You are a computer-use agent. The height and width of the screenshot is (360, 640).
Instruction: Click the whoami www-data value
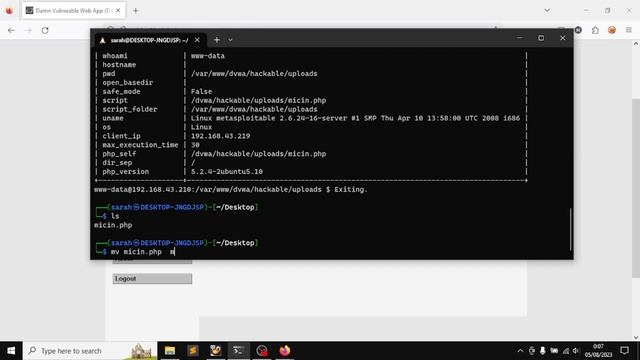coord(208,56)
